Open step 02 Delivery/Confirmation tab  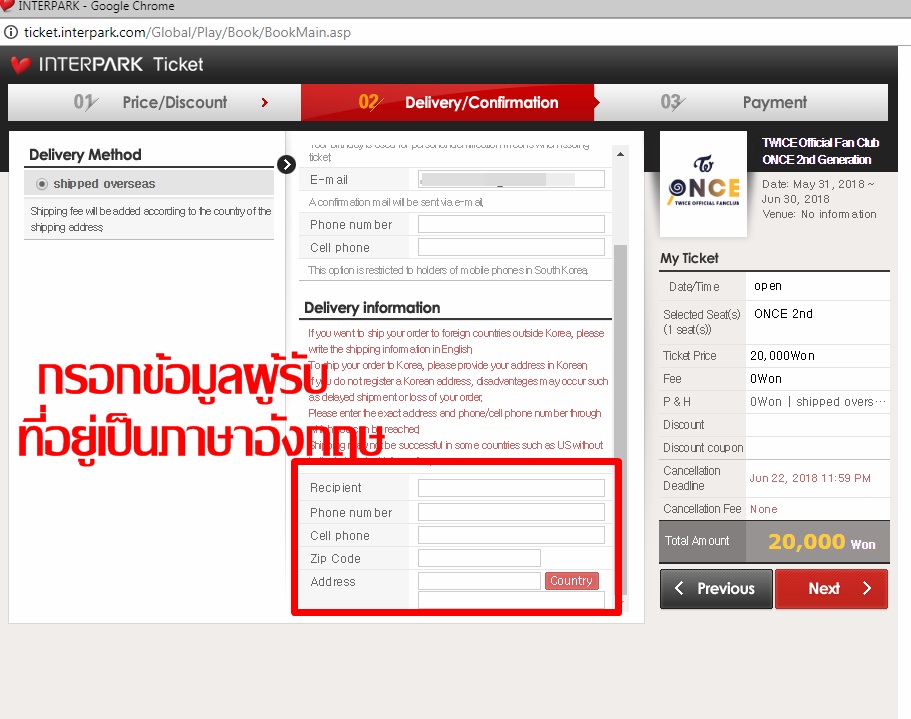tap(447, 102)
